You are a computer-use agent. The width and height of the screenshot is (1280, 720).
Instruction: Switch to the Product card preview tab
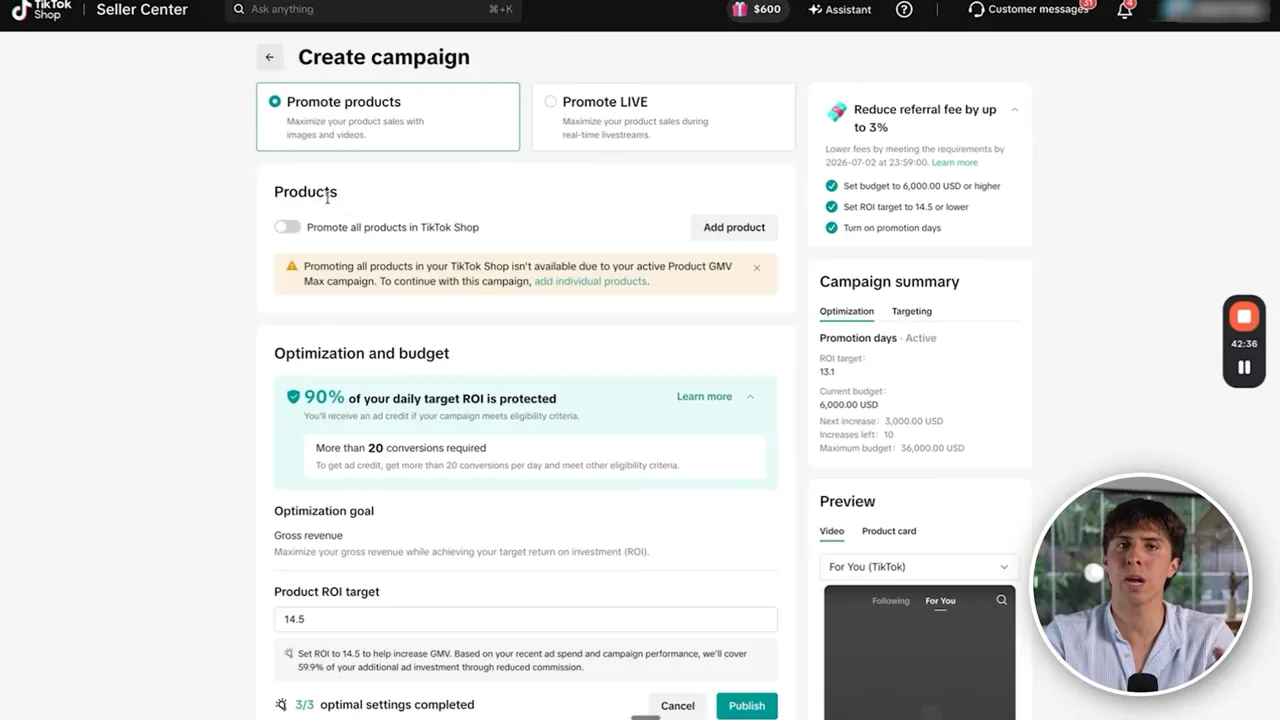tap(889, 531)
